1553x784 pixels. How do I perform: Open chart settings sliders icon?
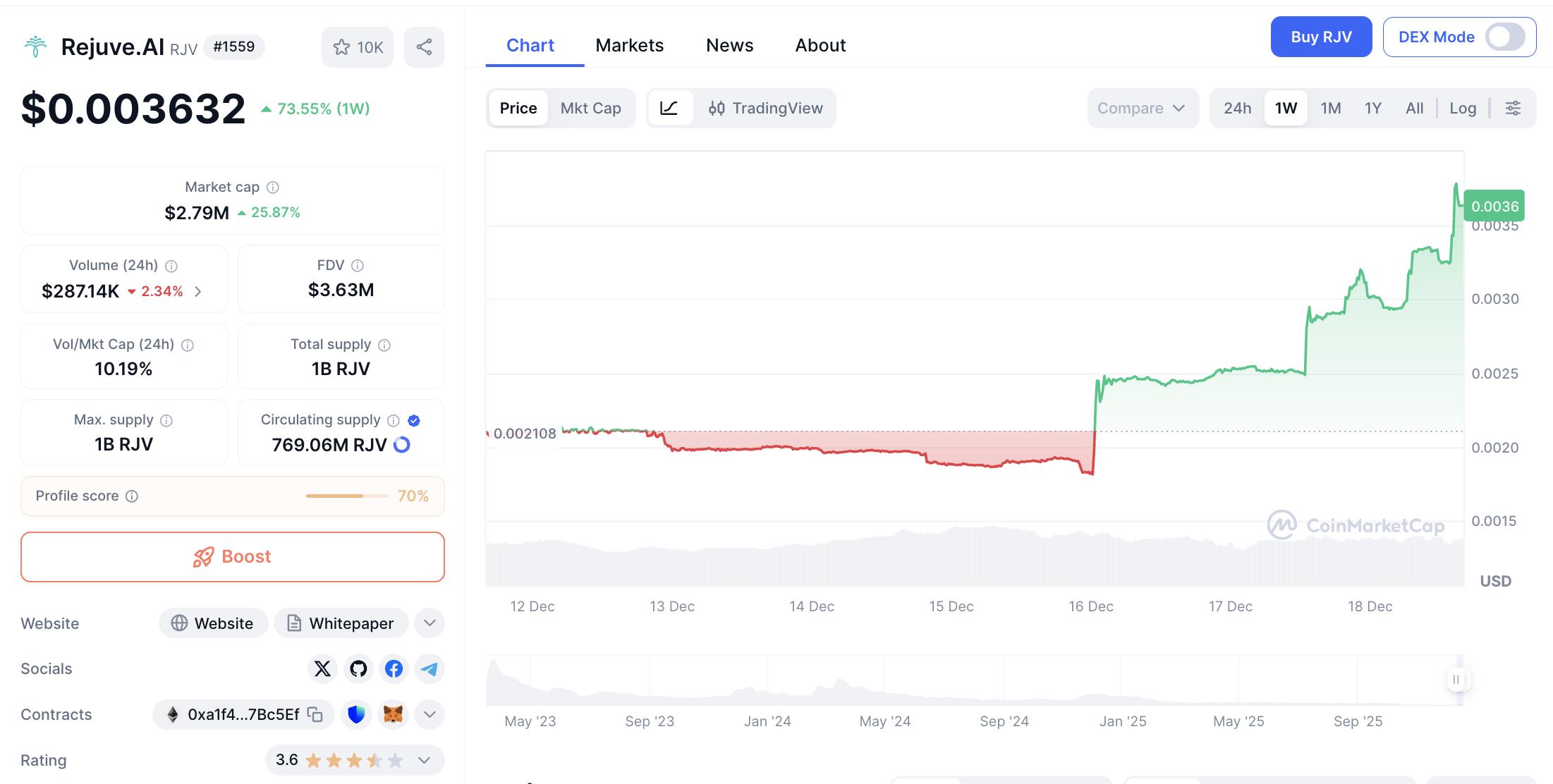coord(1513,108)
